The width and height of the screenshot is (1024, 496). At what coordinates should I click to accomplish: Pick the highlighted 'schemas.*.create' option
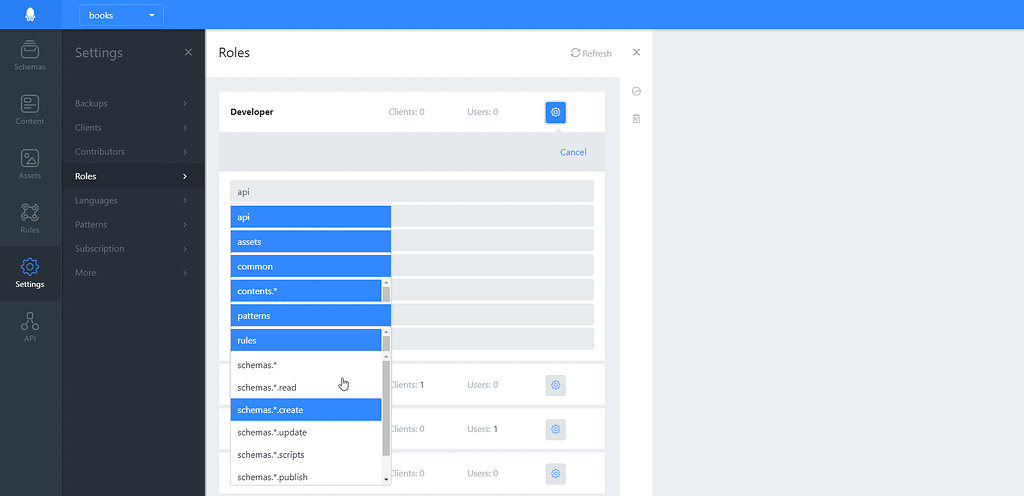(x=306, y=410)
